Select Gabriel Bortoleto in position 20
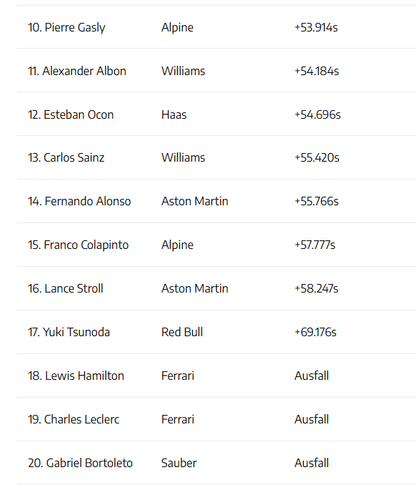 click(80, 463)
